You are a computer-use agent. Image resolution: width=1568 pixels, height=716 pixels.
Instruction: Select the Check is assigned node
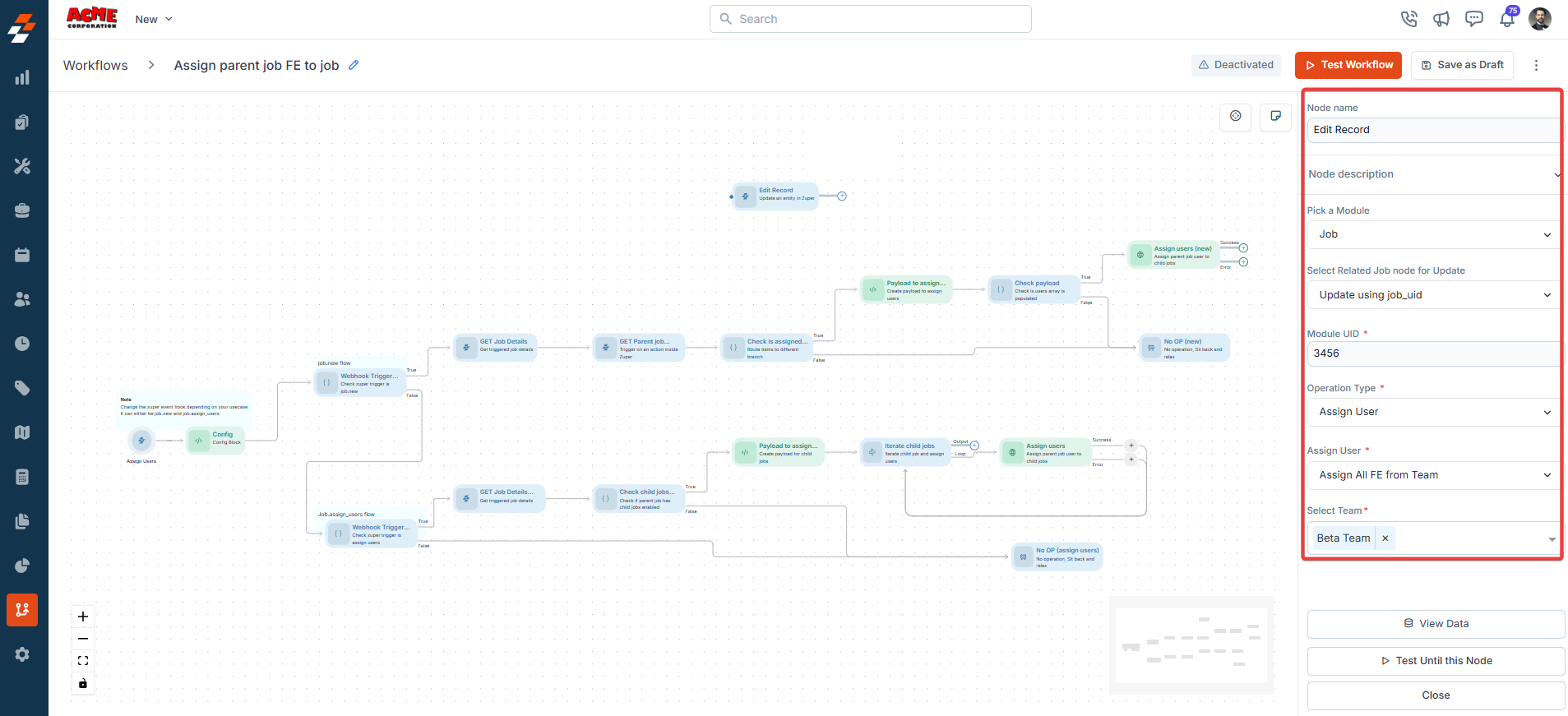click(766, 348)
